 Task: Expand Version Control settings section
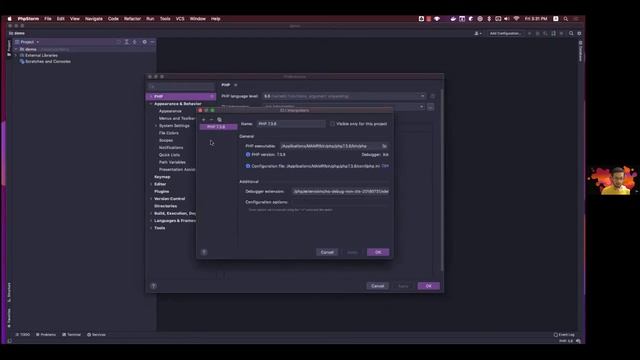pos(151,199)
